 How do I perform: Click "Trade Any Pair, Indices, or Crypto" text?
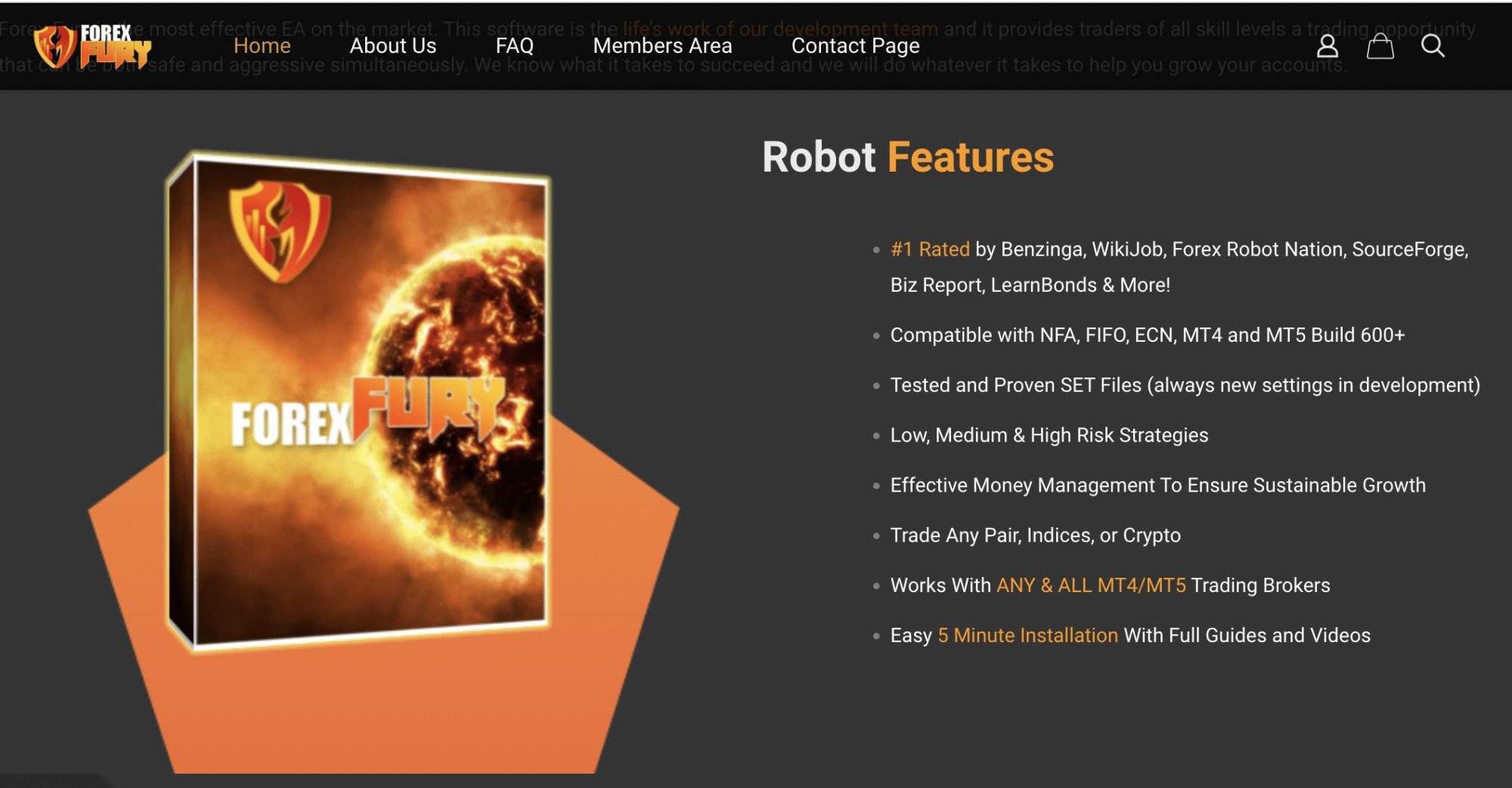pos(1035,535)
